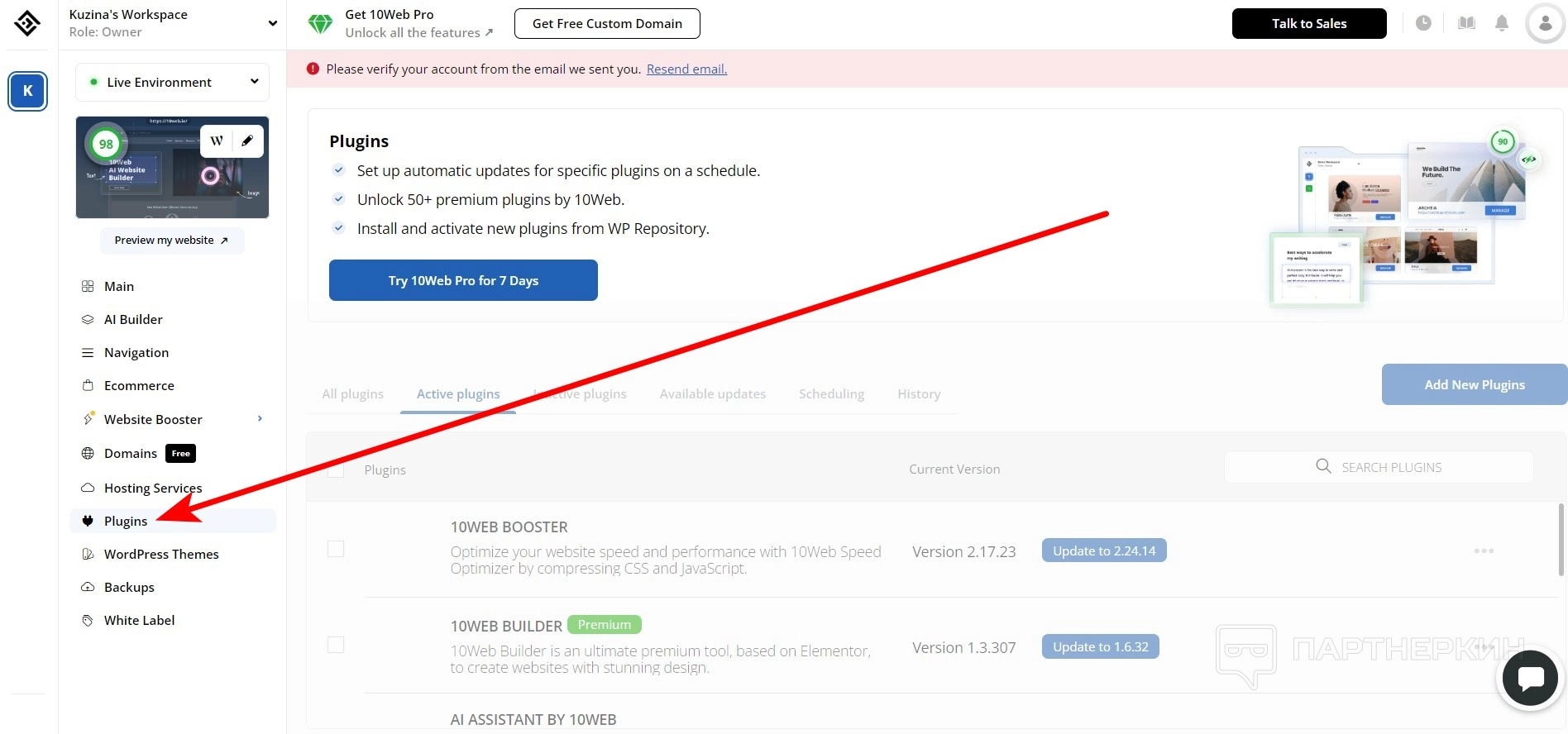Click the Backups cloud icon
The width and height of the screenshot is (1568, 734).
[88, 587]
